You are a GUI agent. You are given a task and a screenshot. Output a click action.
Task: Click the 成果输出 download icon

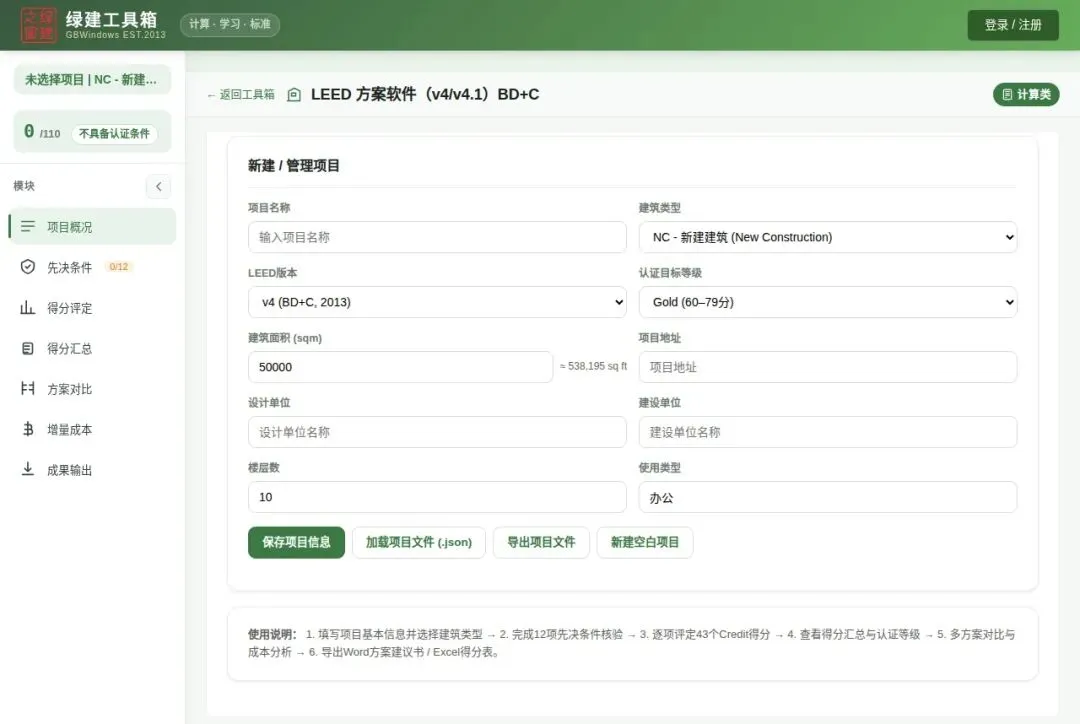[x=28, y=469]
